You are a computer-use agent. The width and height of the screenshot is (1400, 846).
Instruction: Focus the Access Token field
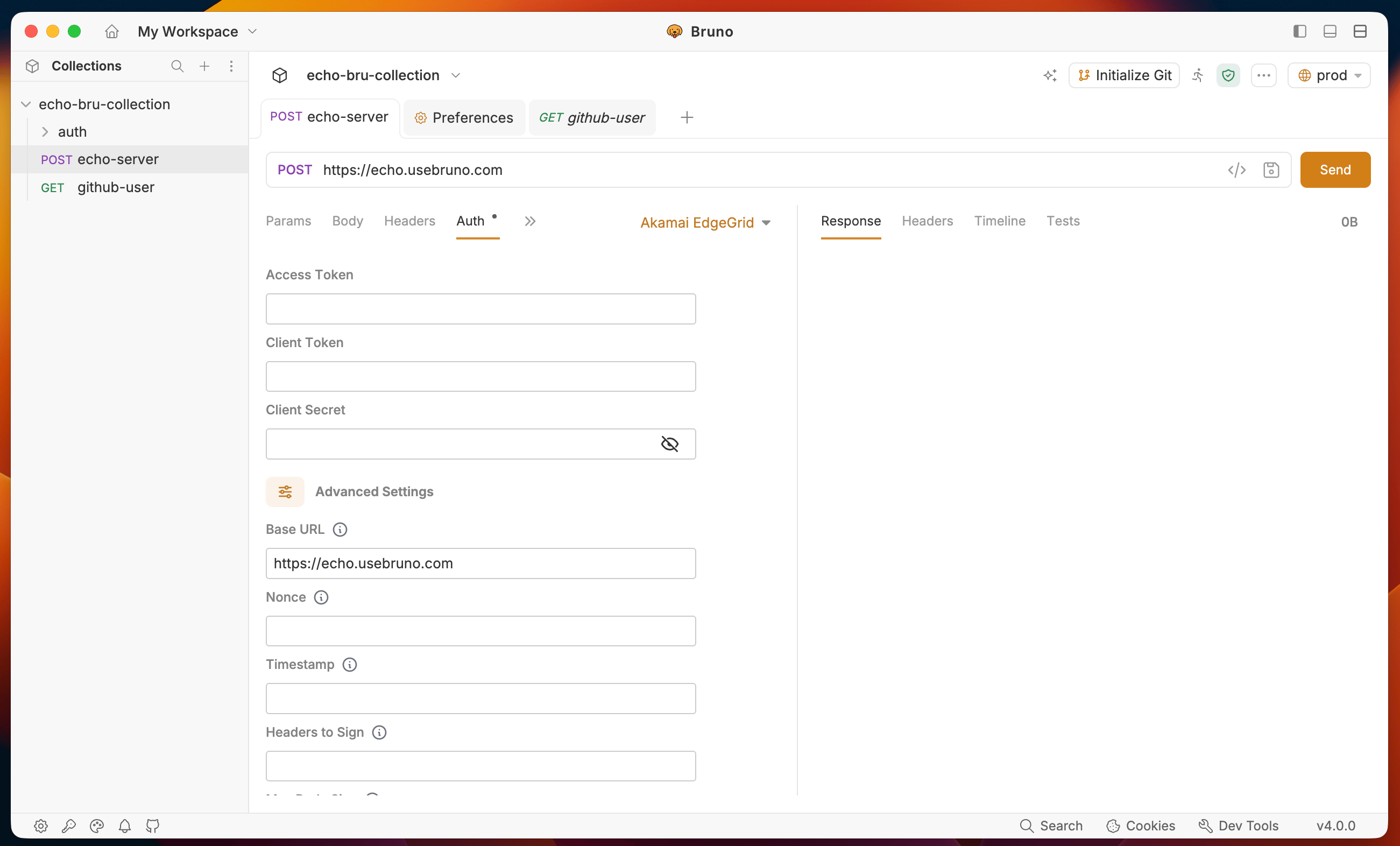[x=480, y=309]
